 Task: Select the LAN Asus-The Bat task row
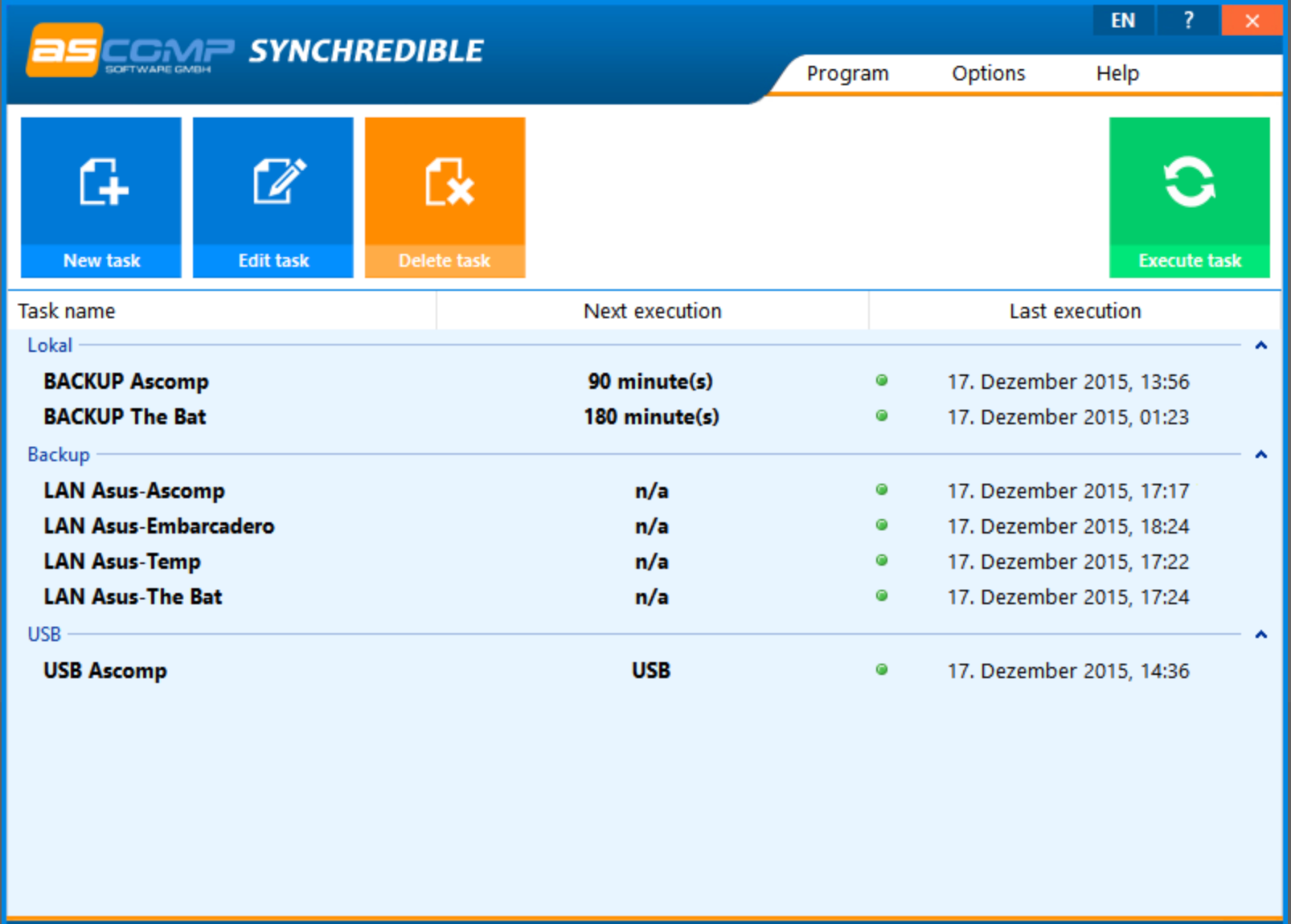click(133, 596)
